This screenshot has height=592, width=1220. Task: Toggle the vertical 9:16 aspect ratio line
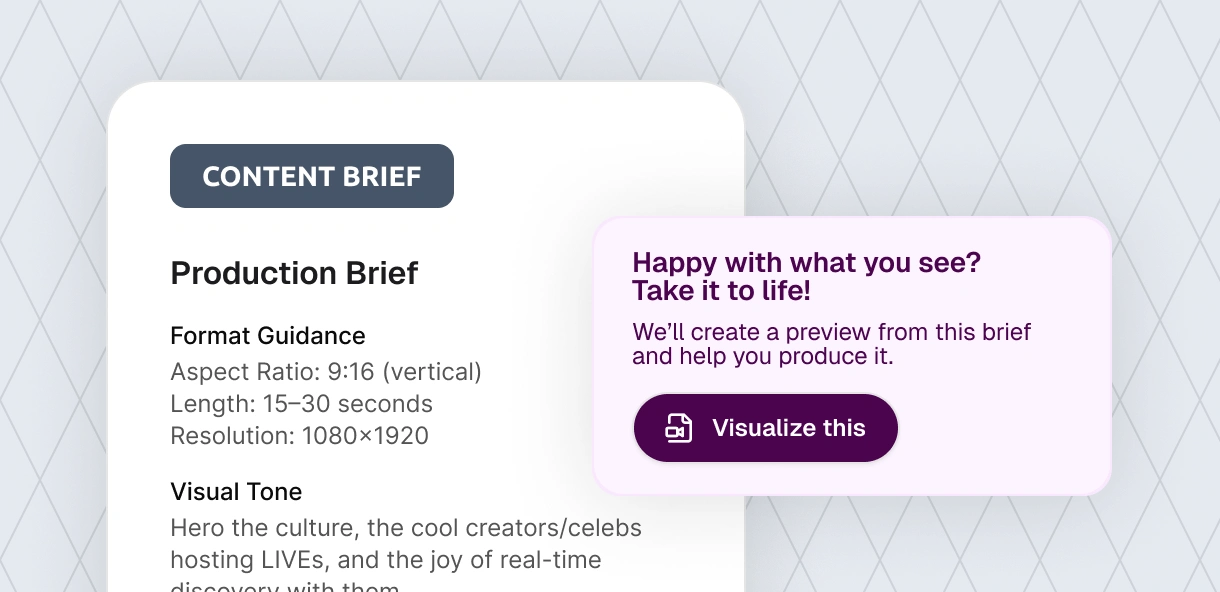[325, 371]
